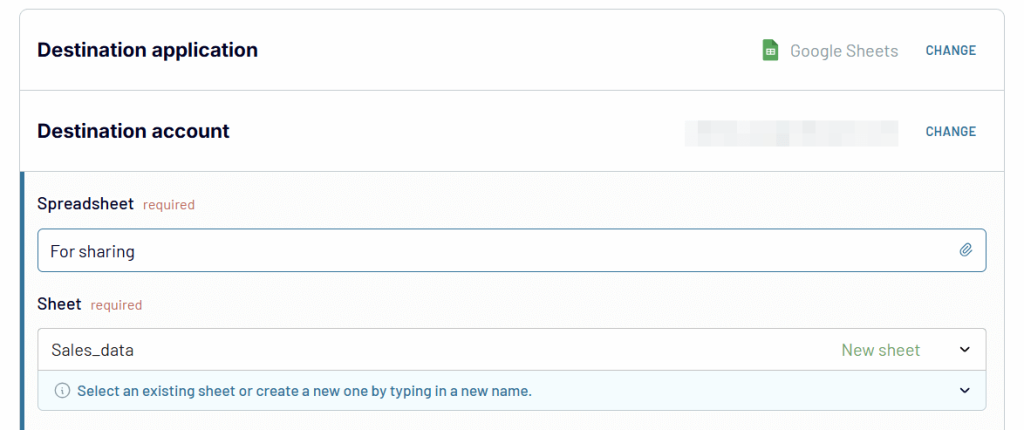
Task: Focus the Spreadsheet field containing For sharing
Action: (512, 250)
